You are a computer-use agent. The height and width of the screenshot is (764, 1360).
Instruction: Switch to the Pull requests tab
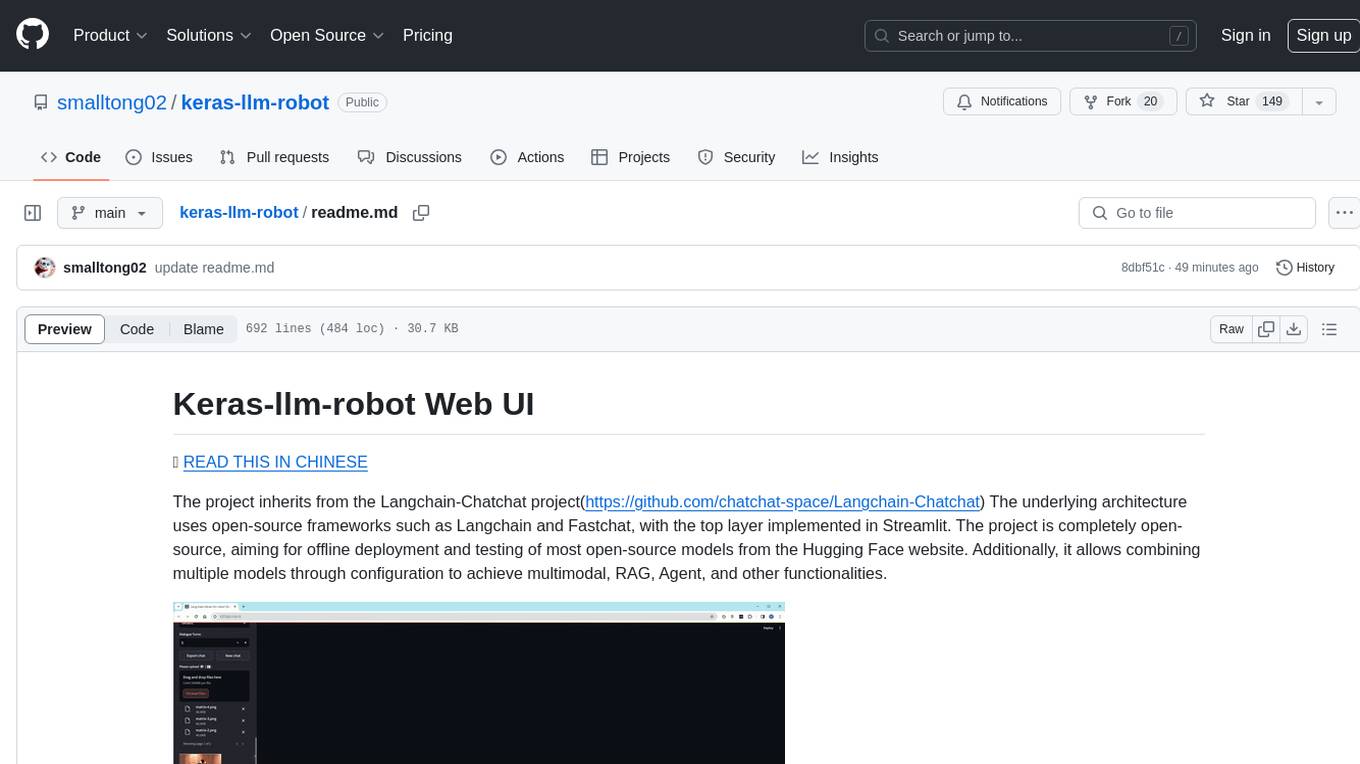click(x=274, y=157)
